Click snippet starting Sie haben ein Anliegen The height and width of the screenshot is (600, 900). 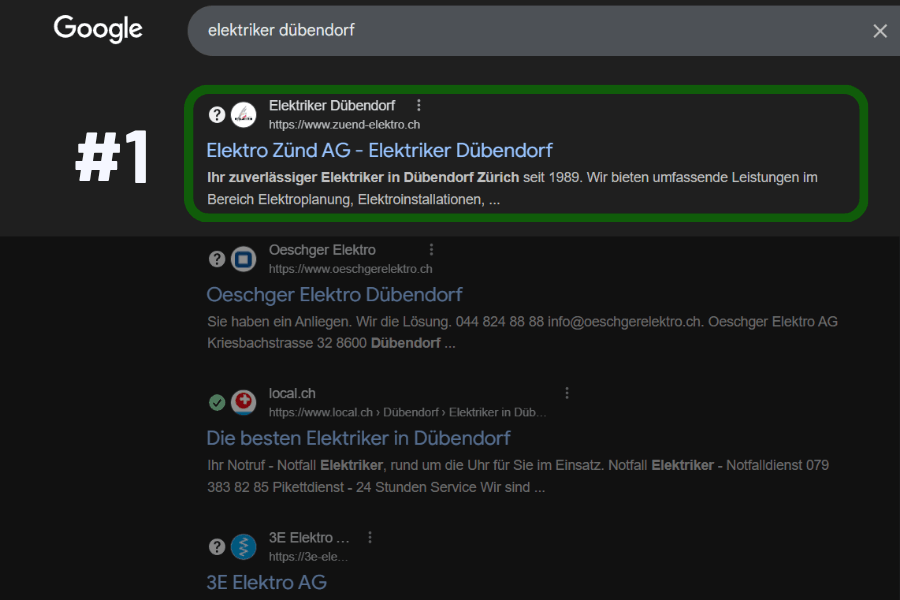pyautogui.click(x=522, y=332)
